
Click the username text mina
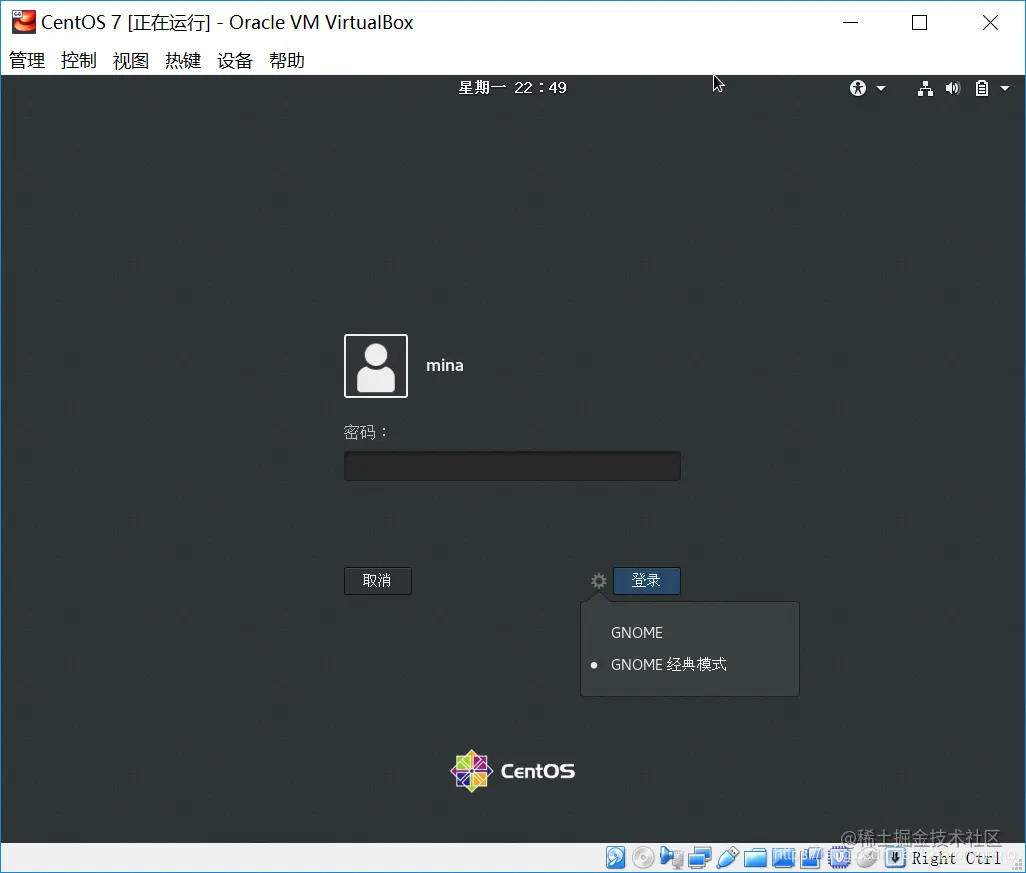445,366
